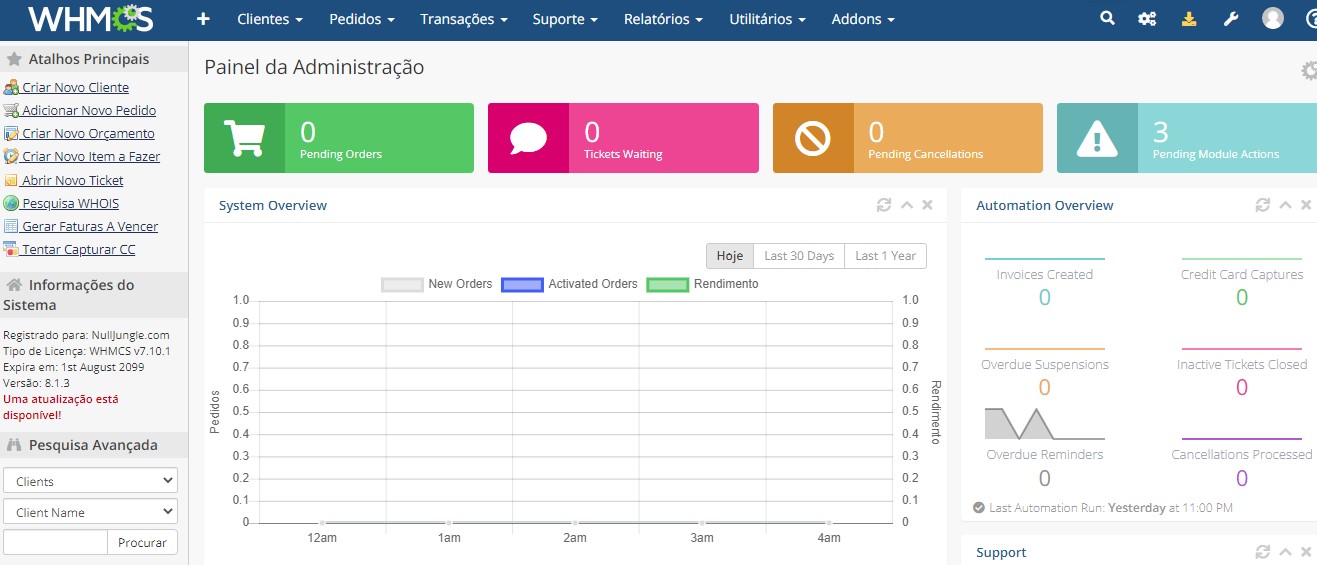Open the Relatórios menu
The width and height of the screenshot is (1317, 565).
(x=663, y=19)
